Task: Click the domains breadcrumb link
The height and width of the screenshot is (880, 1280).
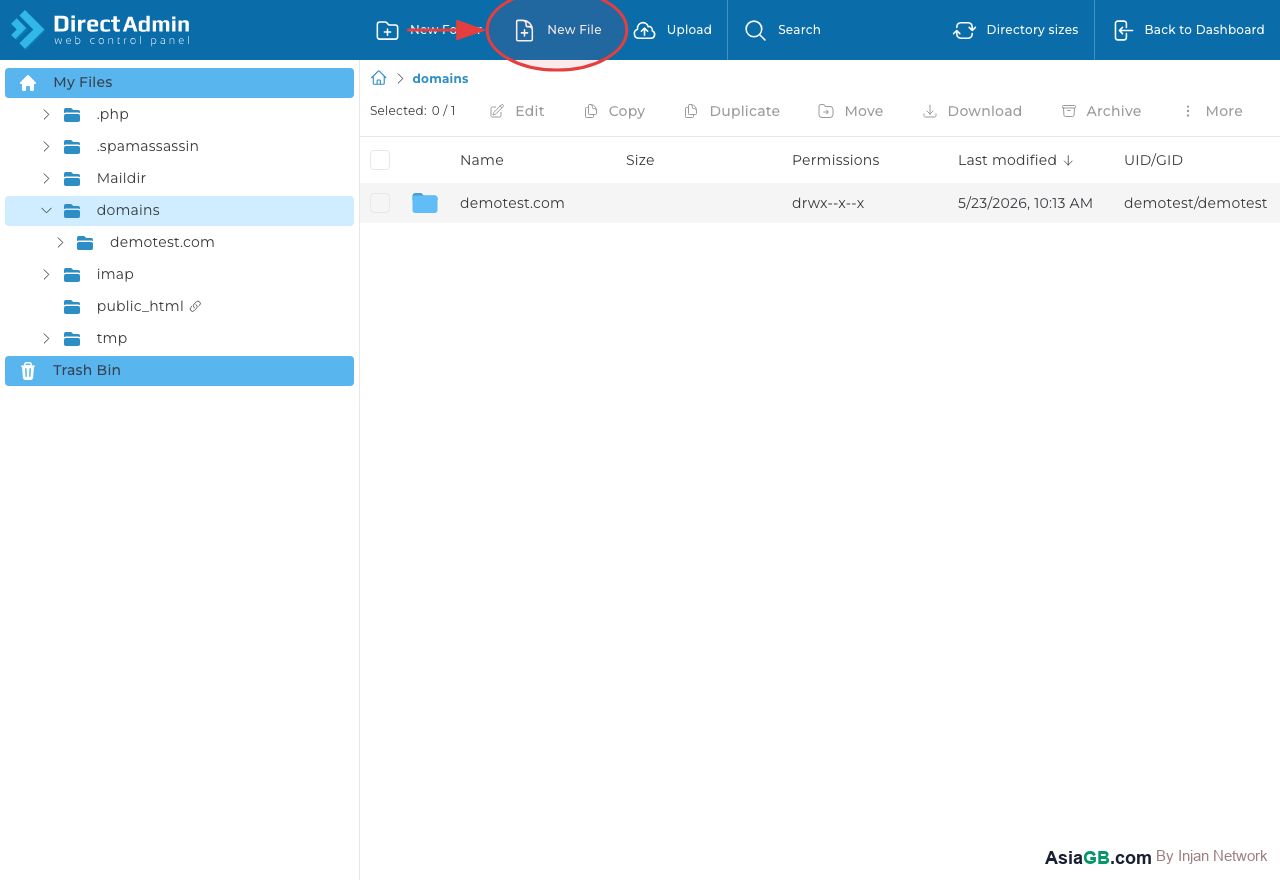Action: [440, 79]
